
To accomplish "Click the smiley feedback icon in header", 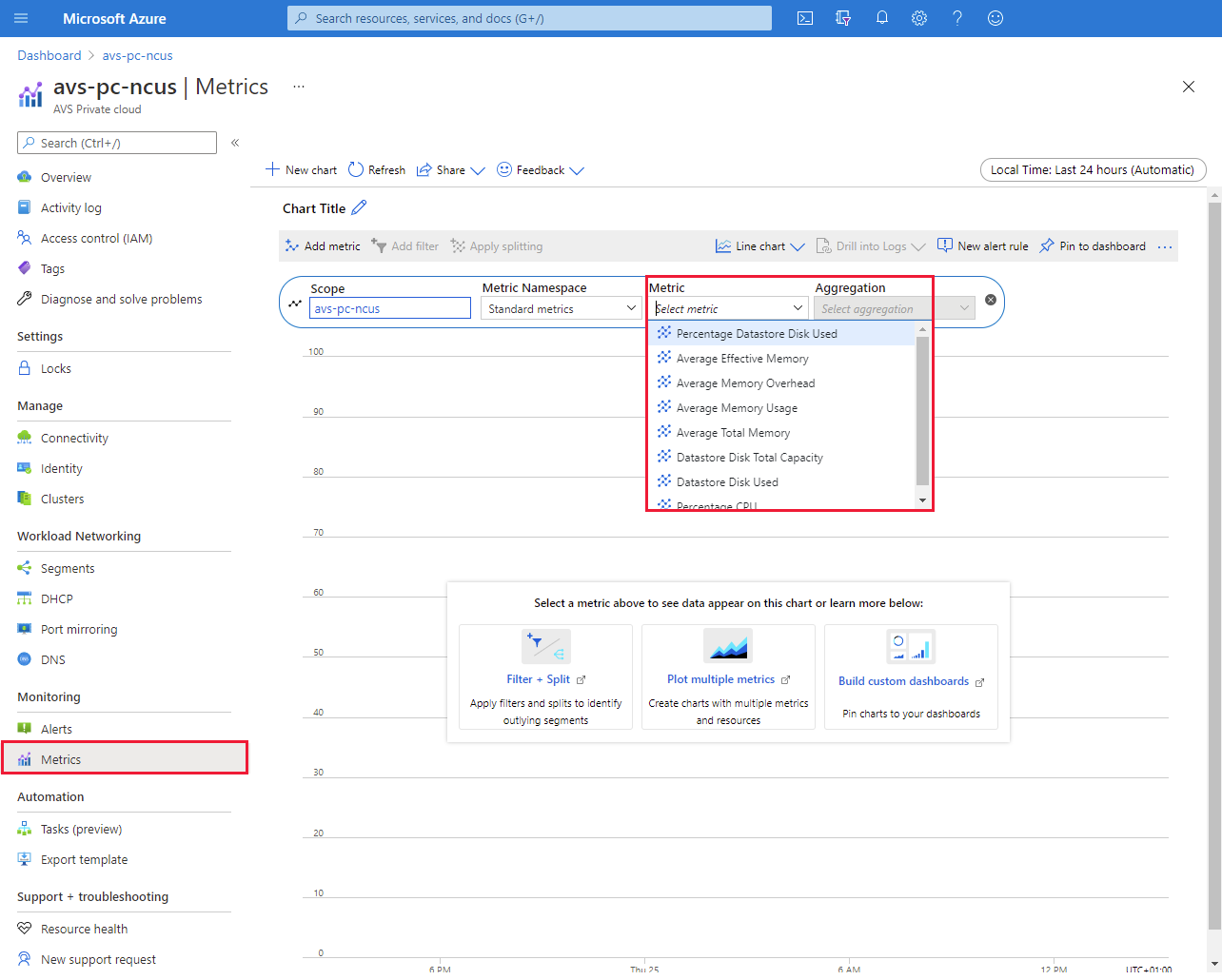I will point(995,18).
